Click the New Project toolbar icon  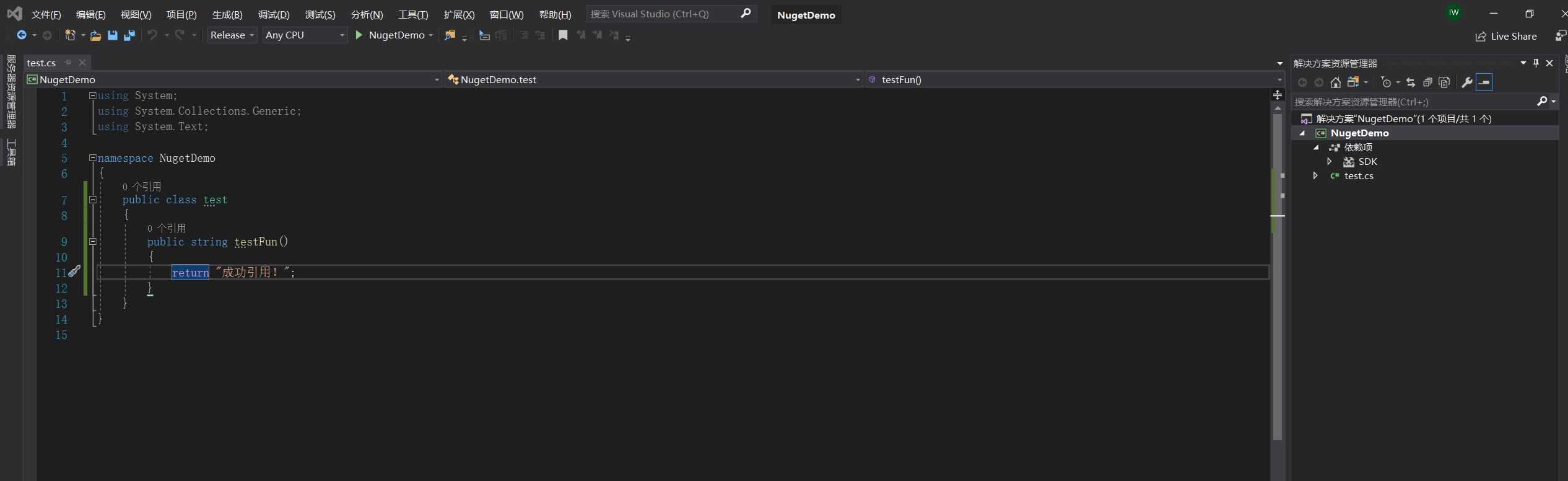tap(71, 35)
